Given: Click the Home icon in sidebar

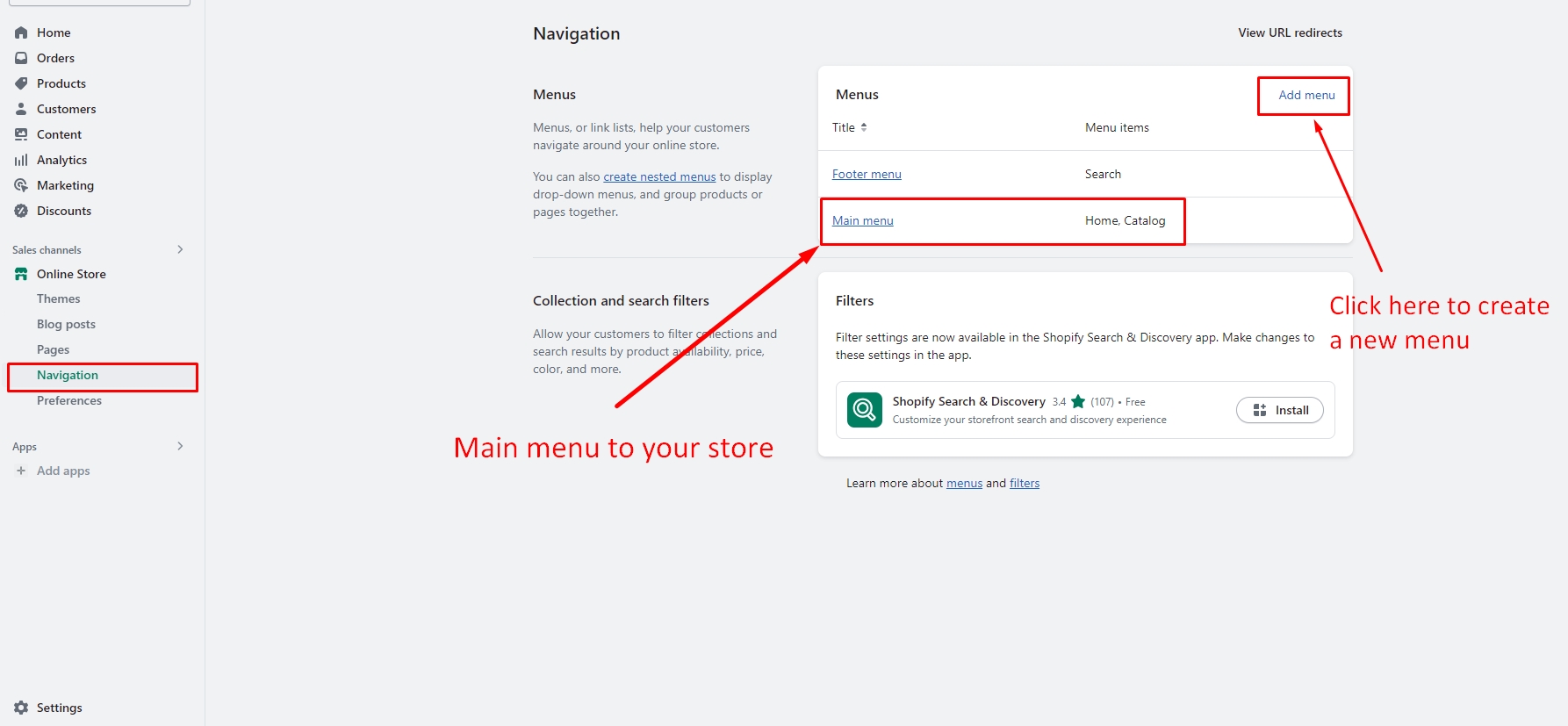Looking at the screenshot, I should pyautogui.click(x=21, y=32).
